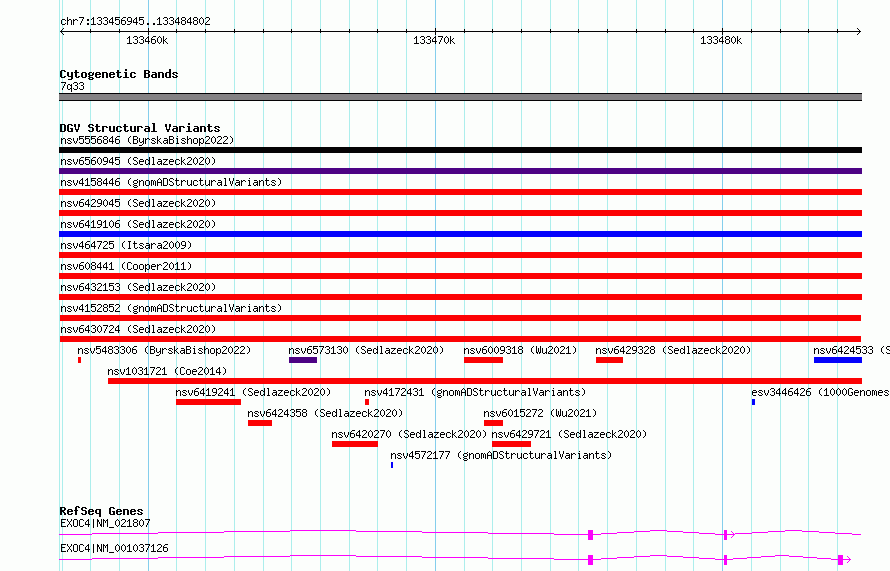Click nsv6015272 (Wu2021) label

pyautogui.click(x=540, y=413)
